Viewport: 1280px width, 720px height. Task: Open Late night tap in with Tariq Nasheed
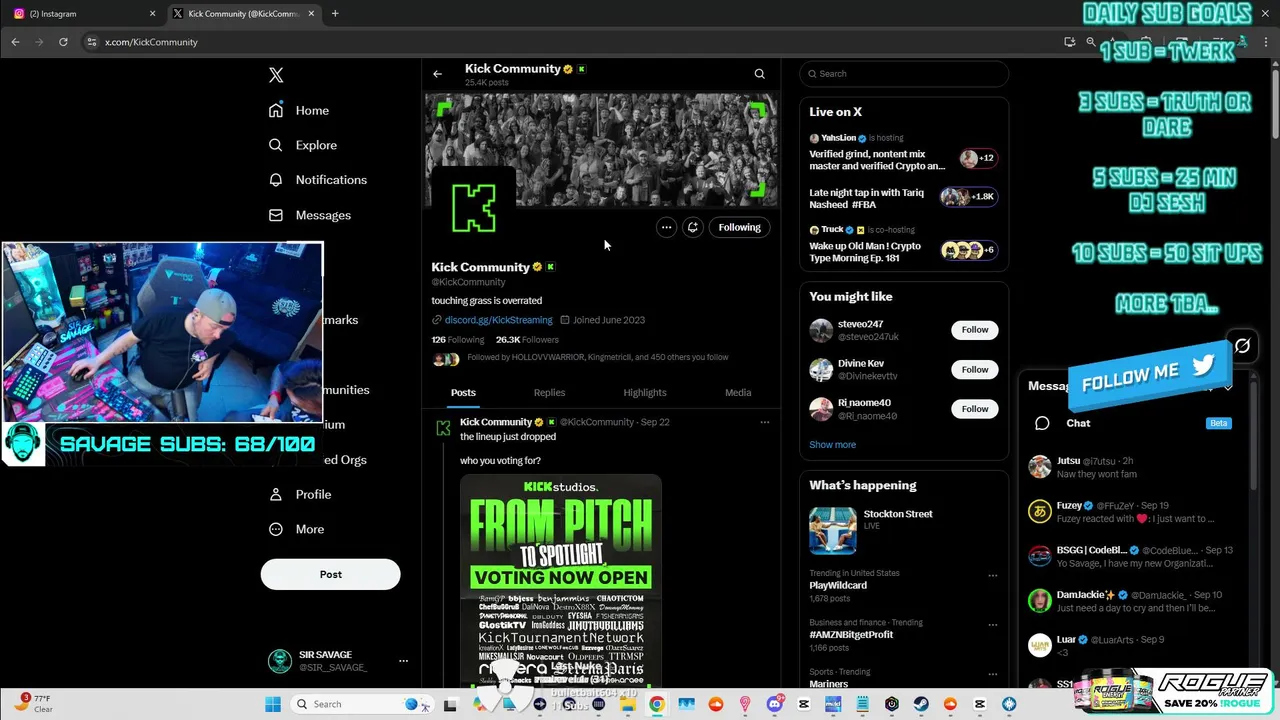[x=903, y=198]
